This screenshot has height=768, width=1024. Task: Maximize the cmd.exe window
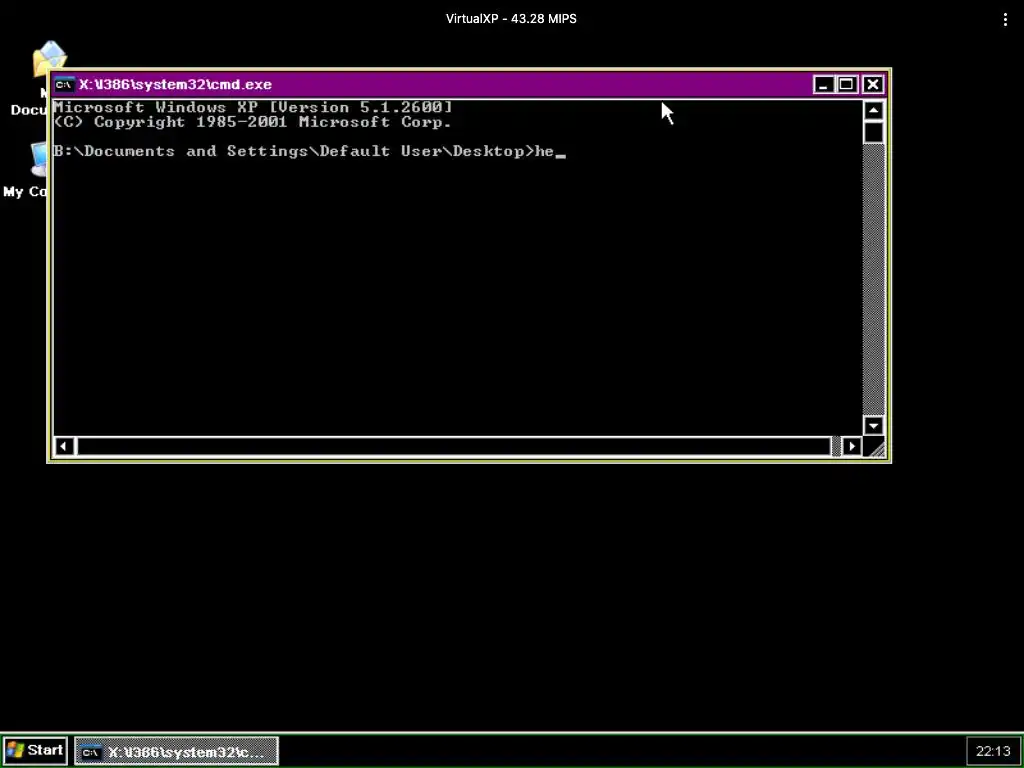click(846, 84)
